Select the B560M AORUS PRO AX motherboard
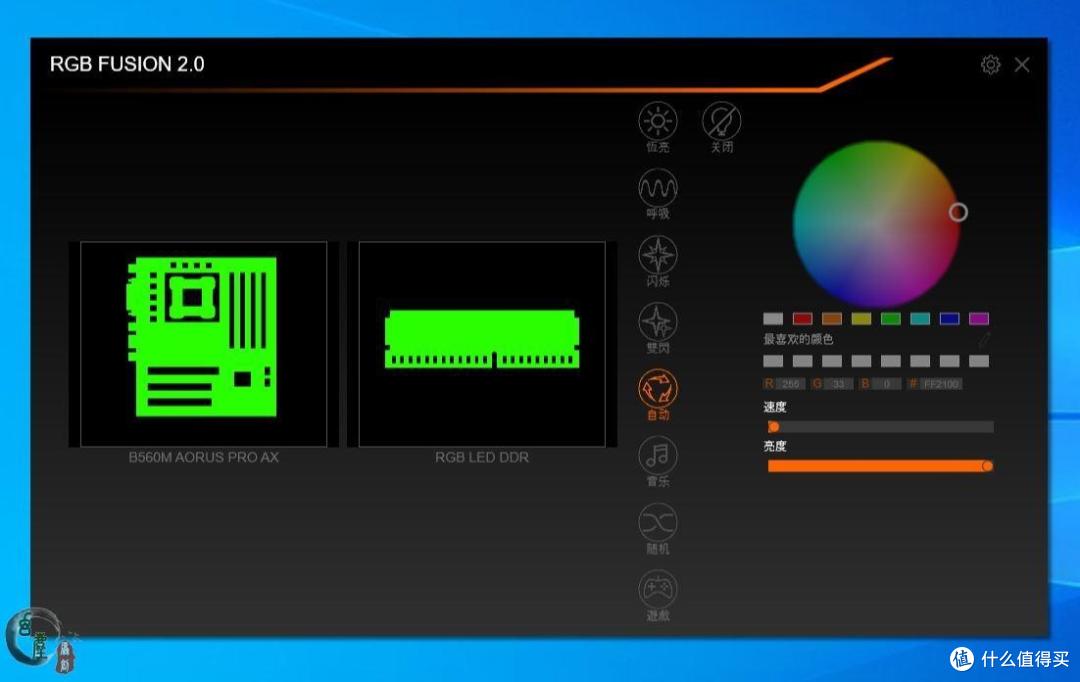This screenshot has width=1080, height=682. (204, 344)
